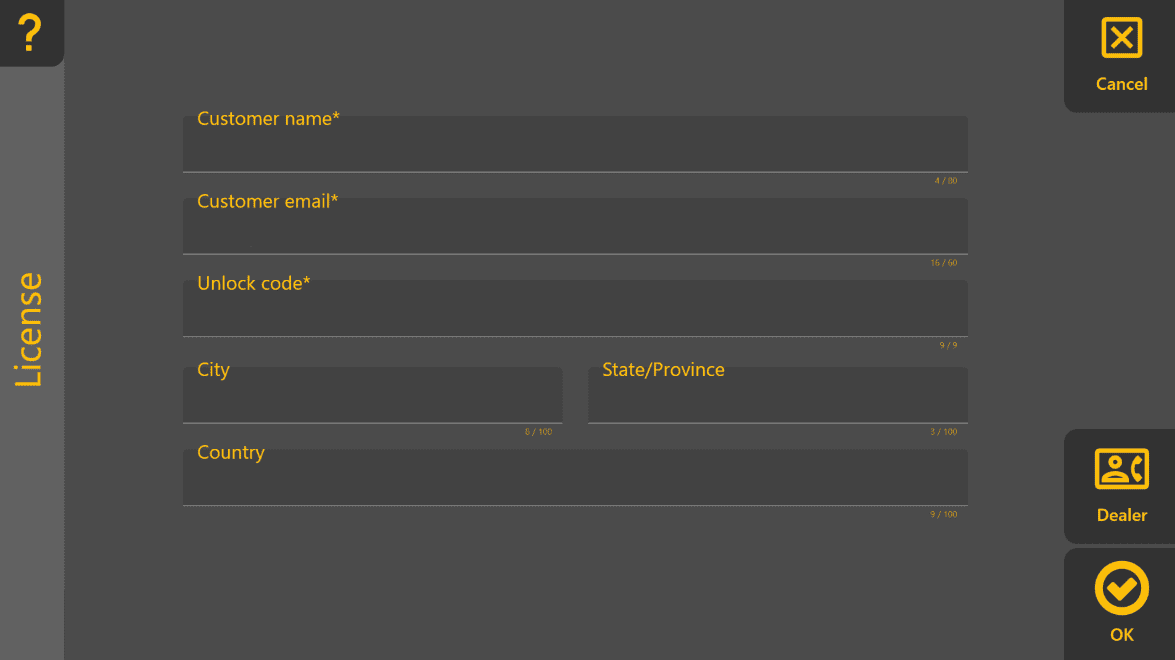
Task: Click the OK text label
Action: (x=1121, y=635)
